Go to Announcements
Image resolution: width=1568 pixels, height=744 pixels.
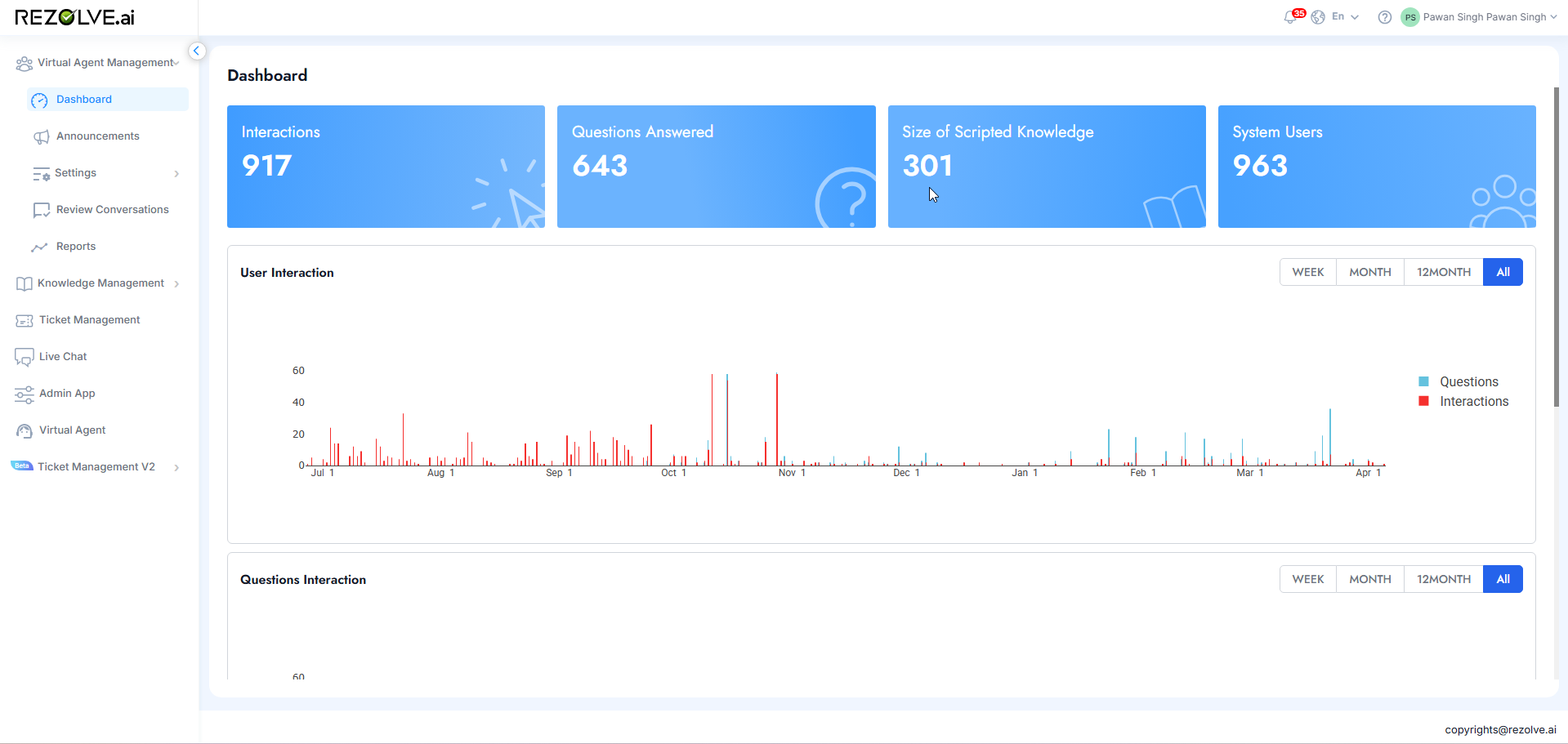pyautogui.click(x=98, y=136)
